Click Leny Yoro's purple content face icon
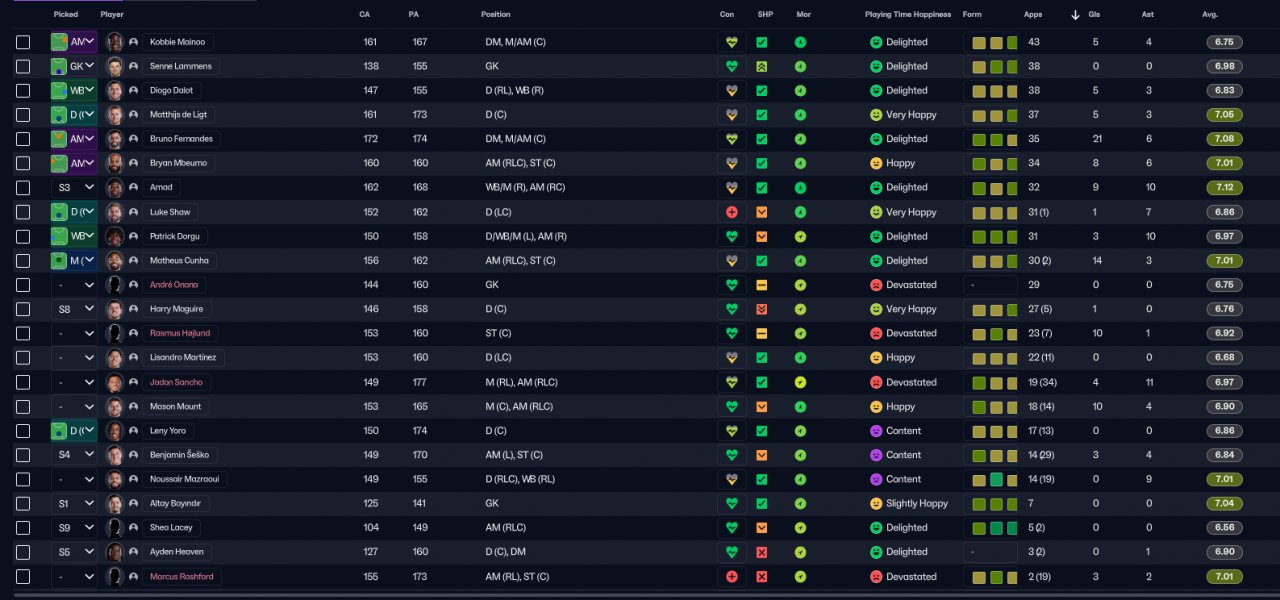 point(876,430)
